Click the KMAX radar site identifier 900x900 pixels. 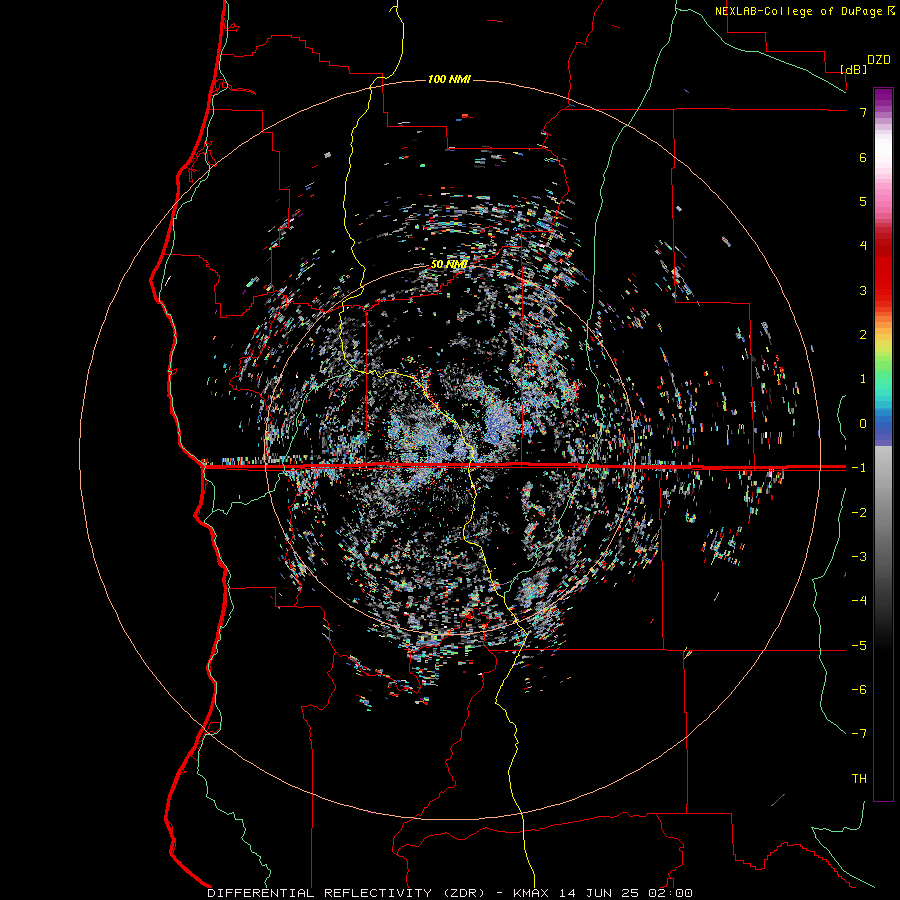point(533,893)
